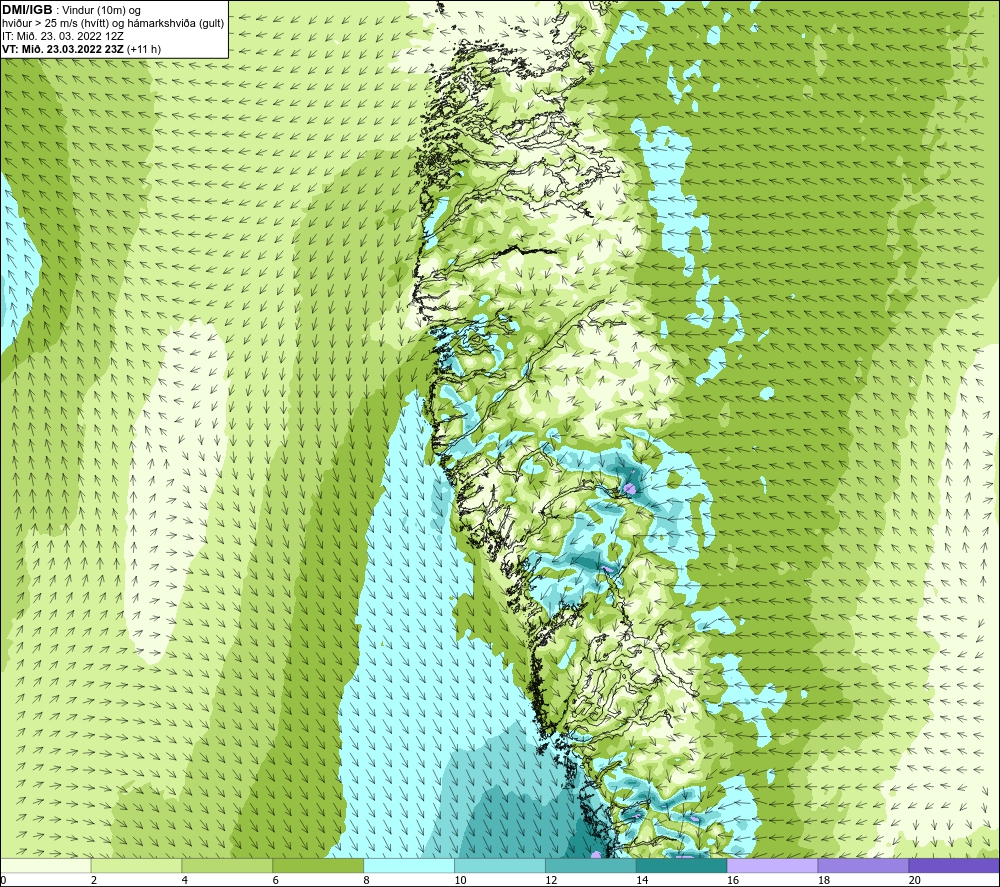Viewport: 1000px width, 887px height.
Task: Click the legend scale label 0
Action: (4, 881)
